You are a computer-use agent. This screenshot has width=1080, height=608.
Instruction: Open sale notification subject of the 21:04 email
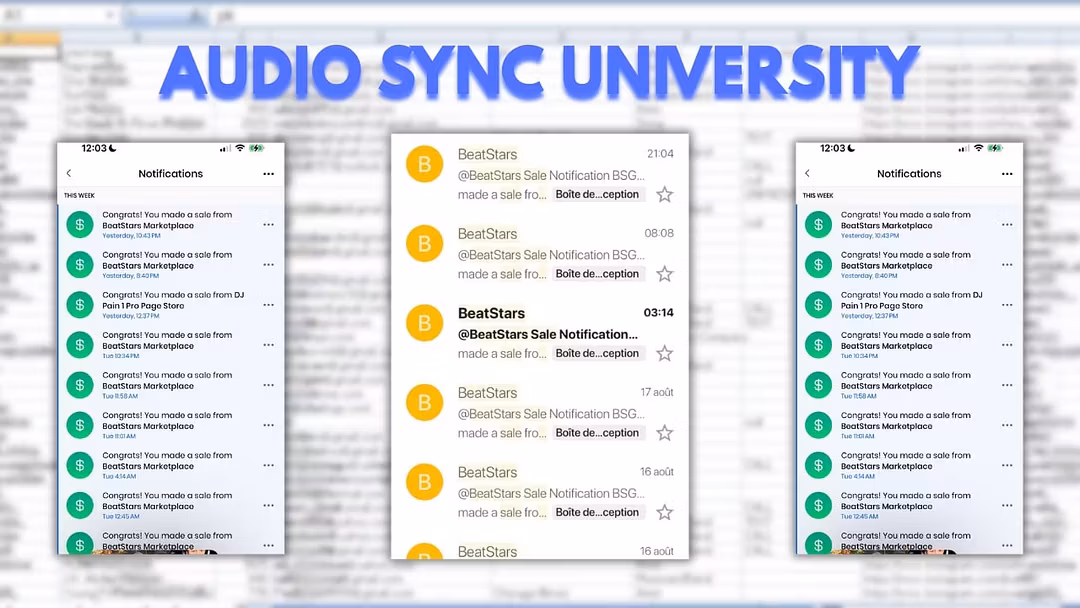[x=551, y=176]
